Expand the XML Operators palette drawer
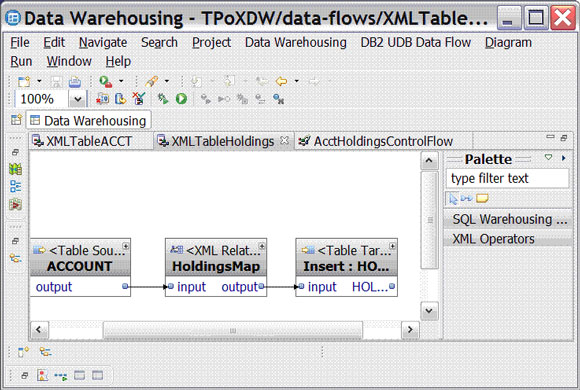The image size is (580, 390). pyautogui.click(x=508, y=239)
